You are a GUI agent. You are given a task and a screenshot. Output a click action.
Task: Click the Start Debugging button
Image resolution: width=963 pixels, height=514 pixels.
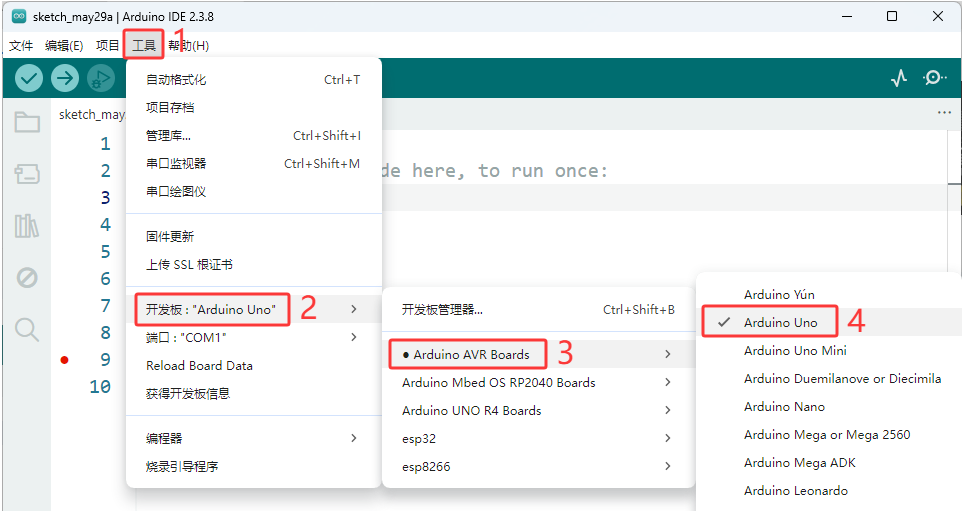(101, 78)
